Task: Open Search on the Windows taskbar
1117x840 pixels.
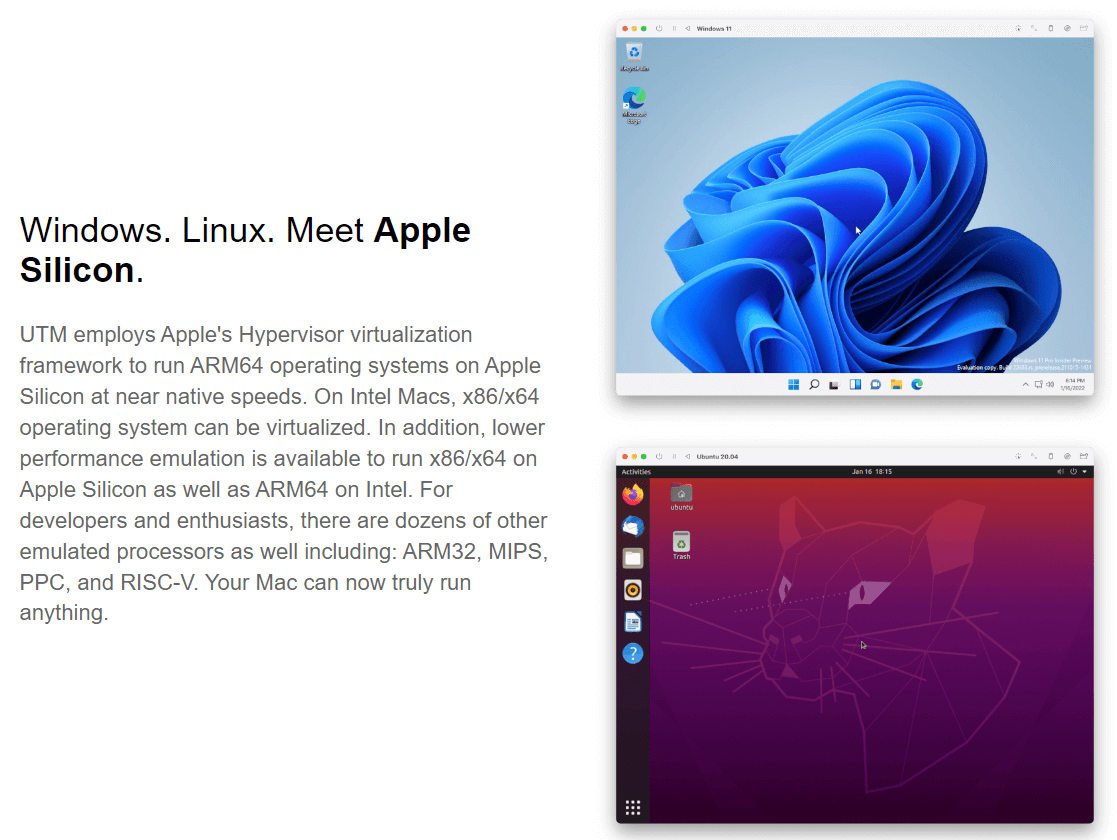Action: coord(814,384)
